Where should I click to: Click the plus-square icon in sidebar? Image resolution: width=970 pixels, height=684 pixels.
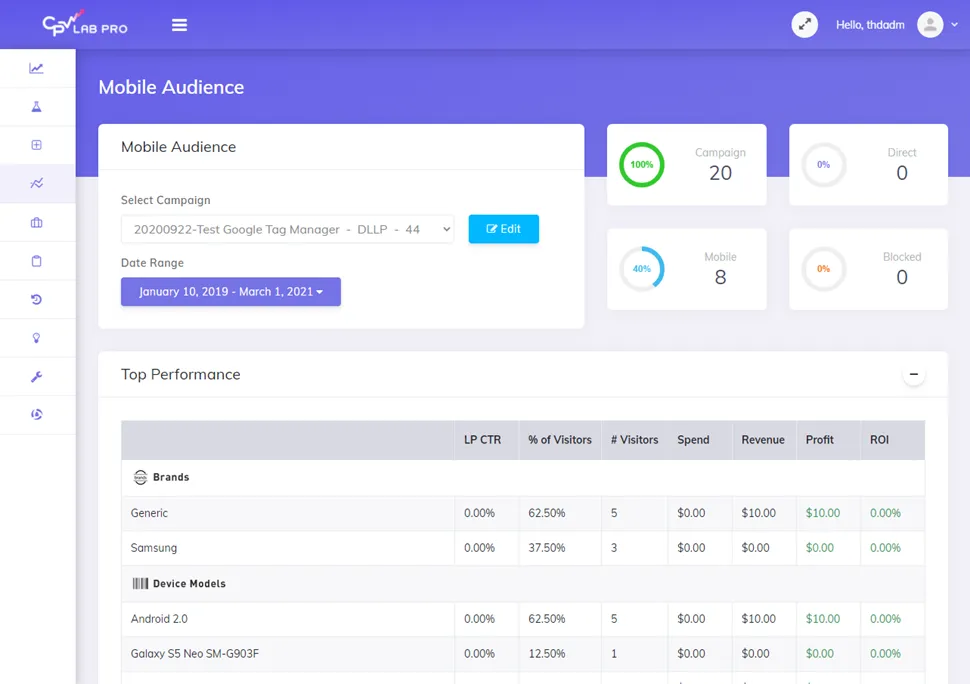[x=36, y=145]
